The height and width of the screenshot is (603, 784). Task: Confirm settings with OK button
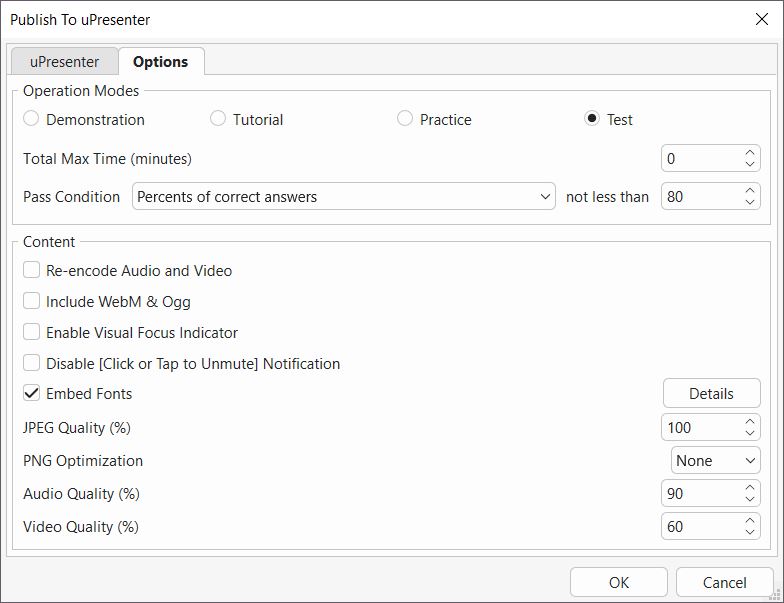(618, 583)
